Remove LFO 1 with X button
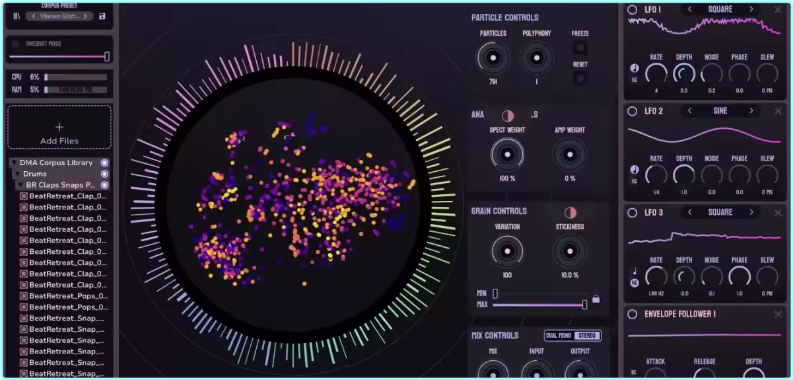The width and height of the screenshot is (793, 380). [778, 10]
